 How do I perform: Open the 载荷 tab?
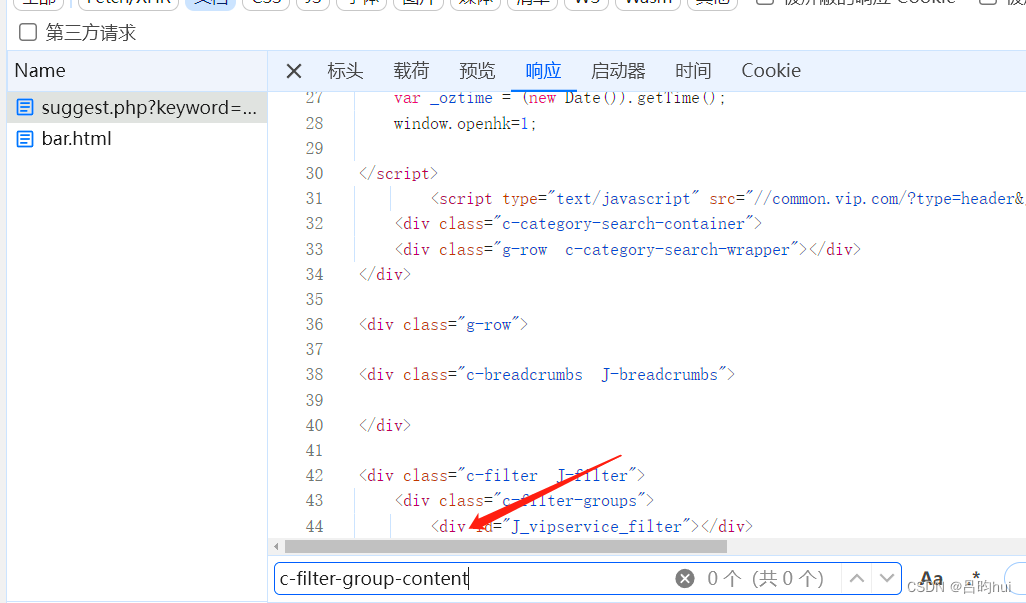tap(411, 71)
